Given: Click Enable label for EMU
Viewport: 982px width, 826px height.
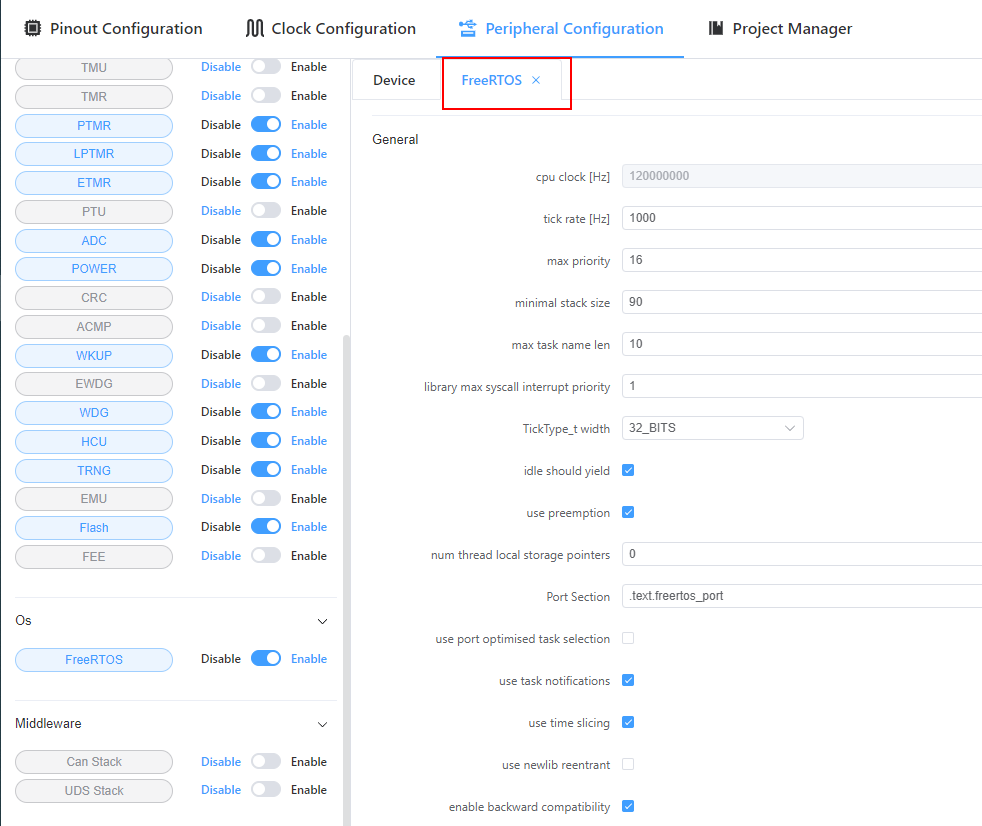Looking at the screenshot, I should pyautogui.click(x=309, y=498).
